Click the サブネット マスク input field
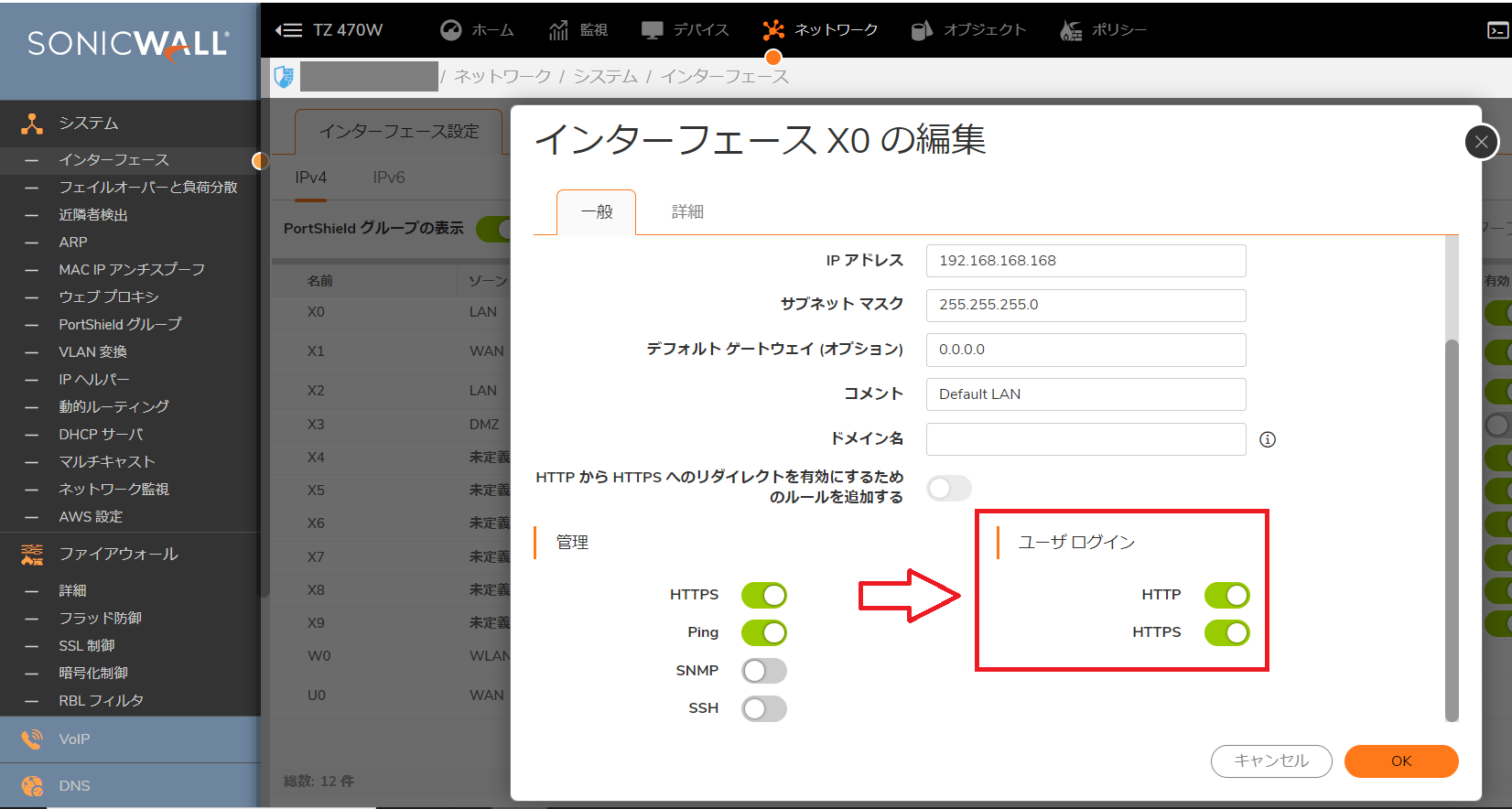The width and height of the screenshot is (1512, 809). [1086, 305]
